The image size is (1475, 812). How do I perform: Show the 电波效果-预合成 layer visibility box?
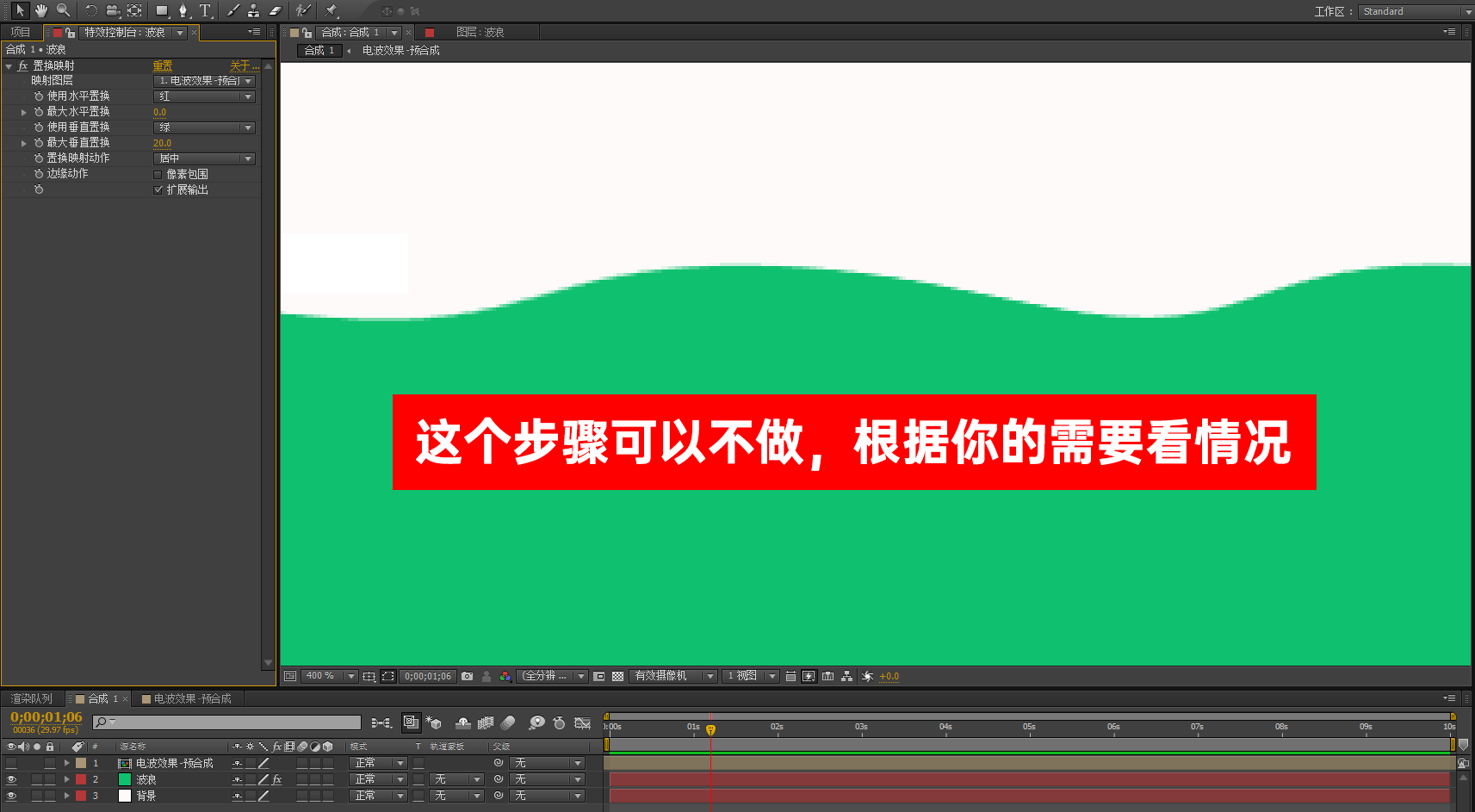tap(11, 763)
